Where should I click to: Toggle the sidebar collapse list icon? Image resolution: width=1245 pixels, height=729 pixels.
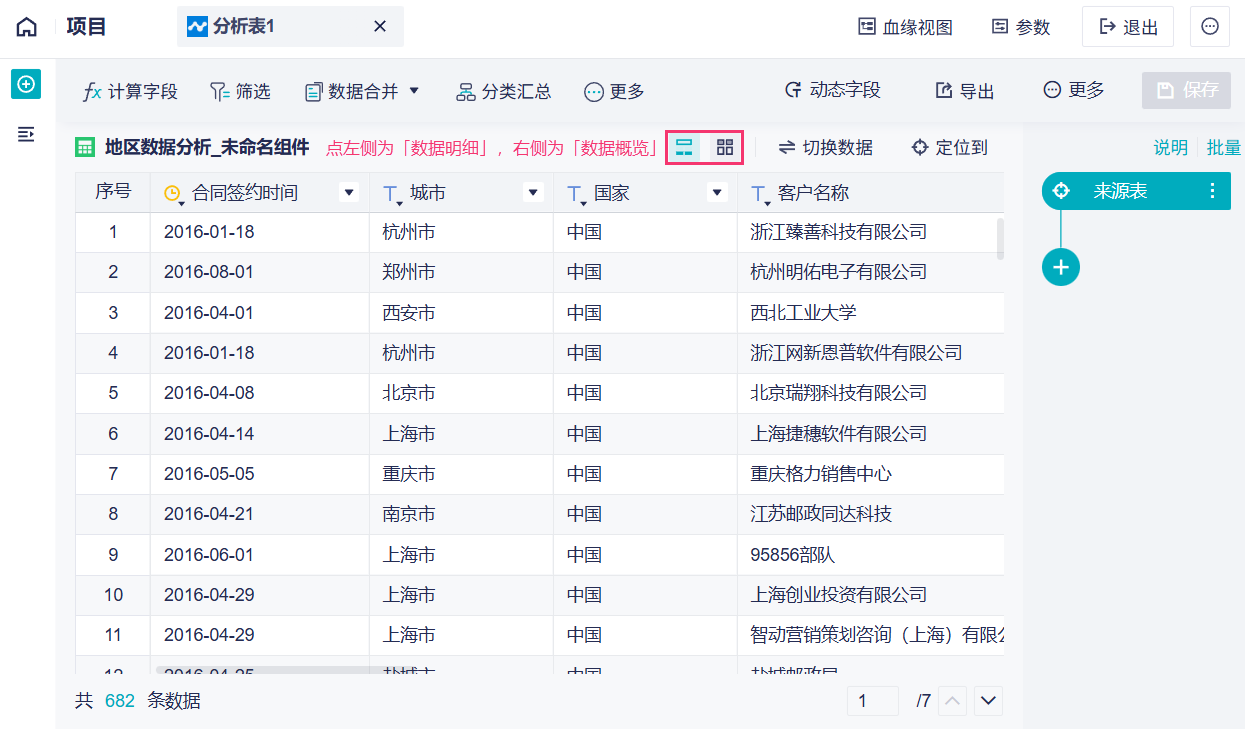(x=27, y=134)
